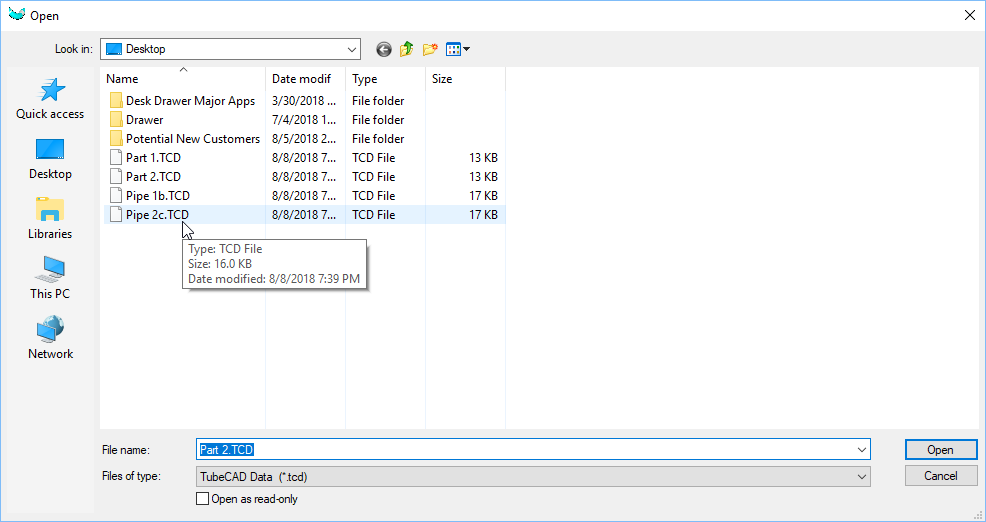The width and height of the screenshot is (986, 522).
Task: Expand the File name dropdown arrow
Action: tap(861, 450)
